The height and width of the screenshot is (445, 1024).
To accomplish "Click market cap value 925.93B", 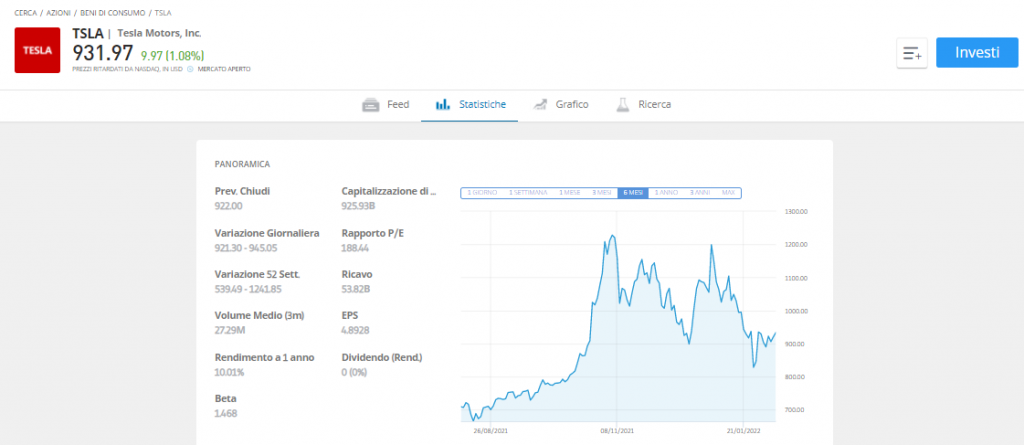I will point(359,206).
